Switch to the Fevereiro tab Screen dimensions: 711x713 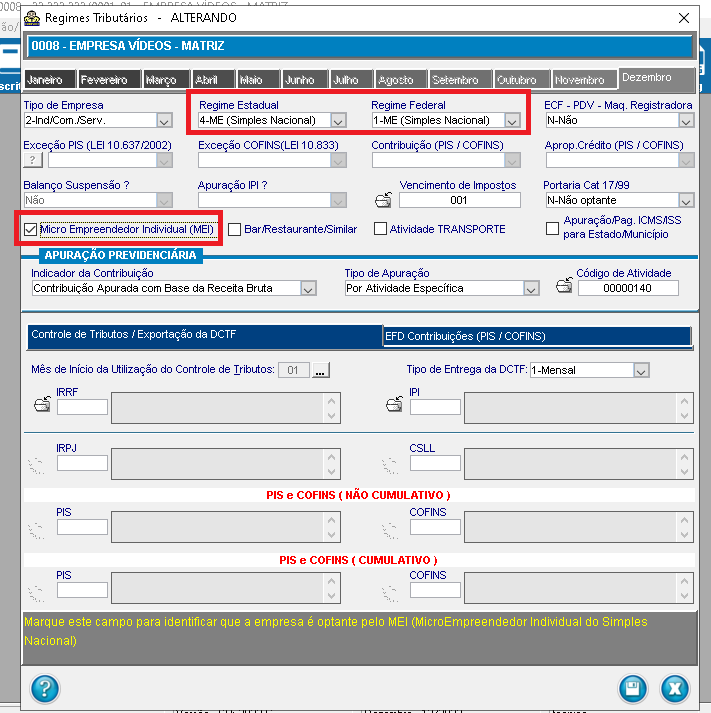click(109, 80)
